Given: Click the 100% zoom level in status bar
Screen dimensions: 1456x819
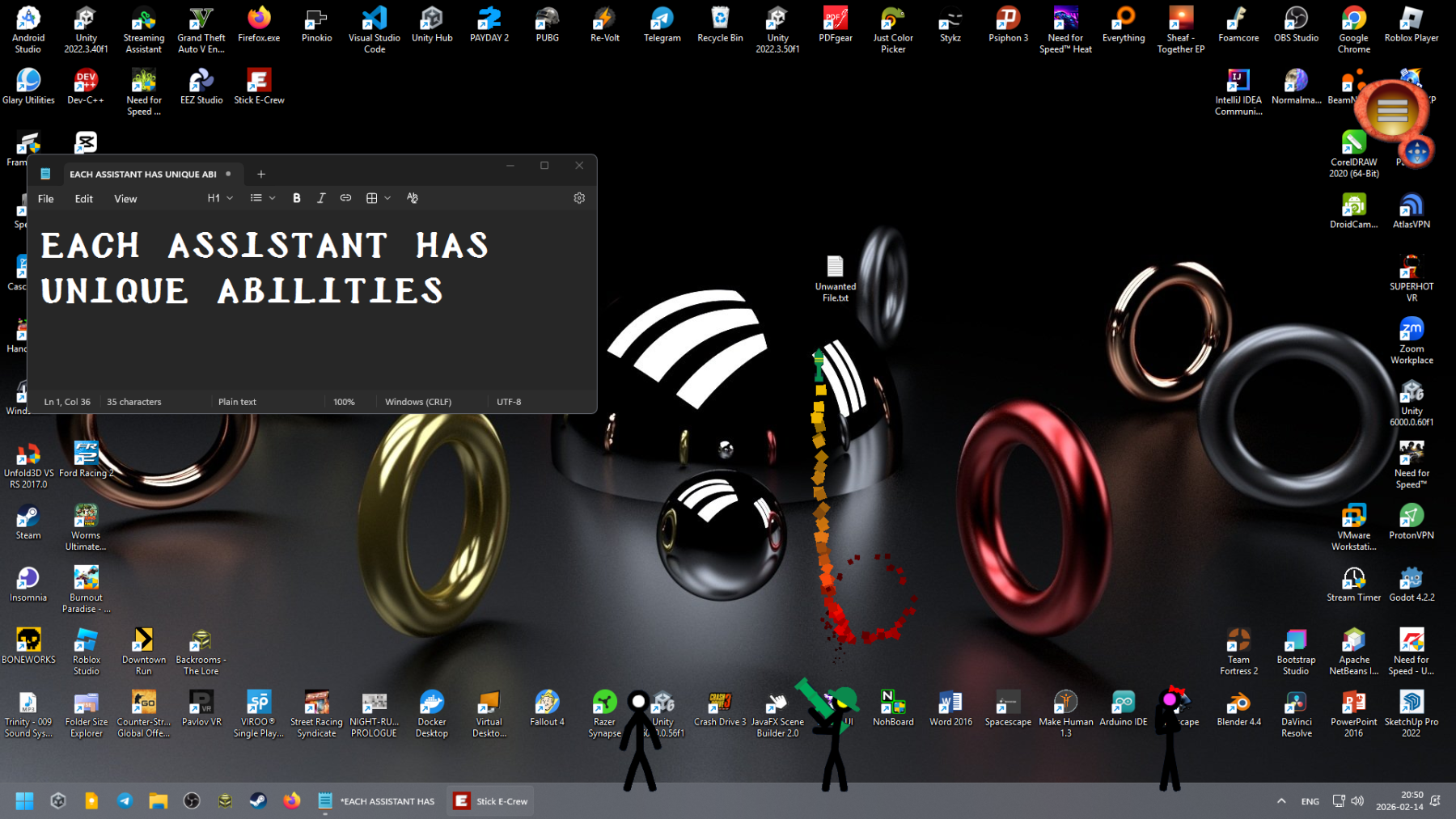Looking at the screenshot, I should coord(344,402).
